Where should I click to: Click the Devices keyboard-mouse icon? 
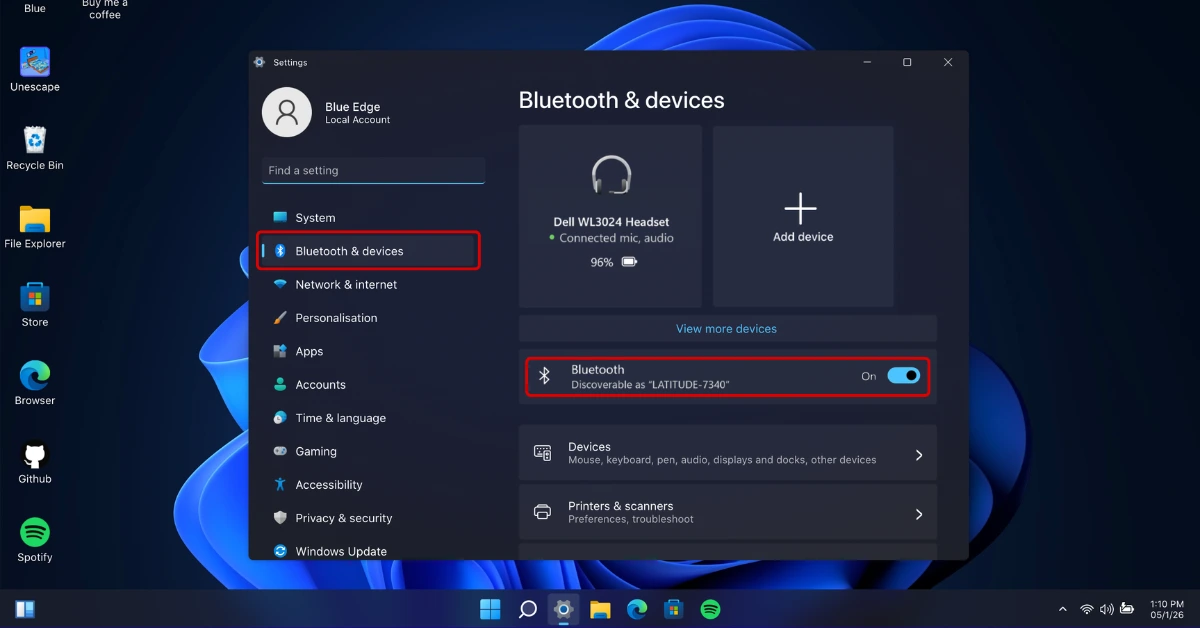[x=543, y=453]
